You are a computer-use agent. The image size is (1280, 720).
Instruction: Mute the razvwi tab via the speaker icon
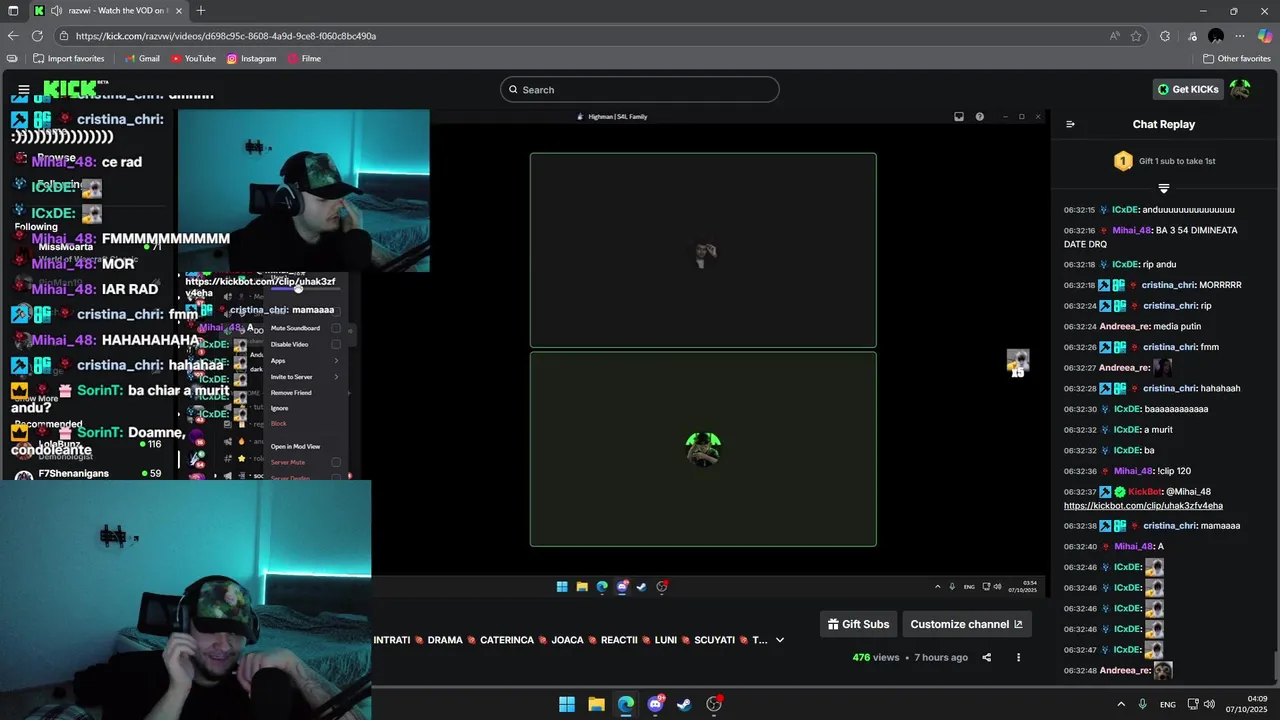click(x=57, y=11)
